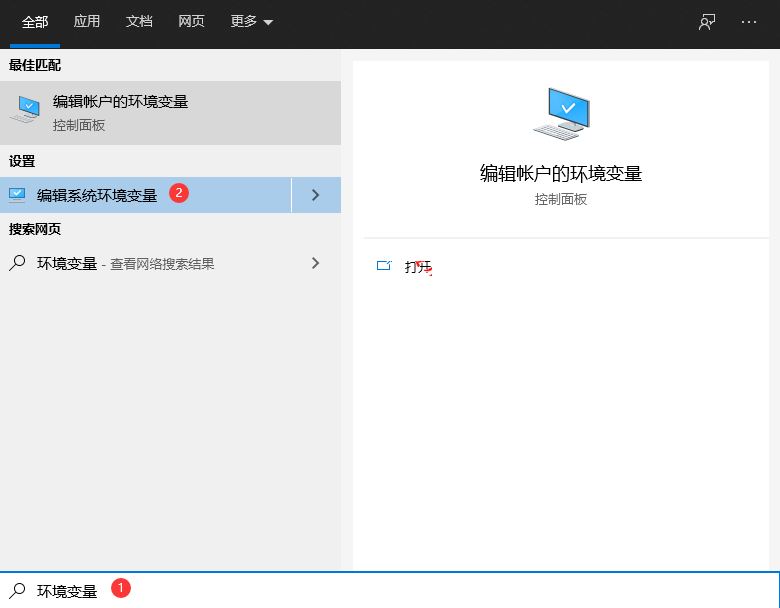Viewport: 780px width, 608px height.
Task: Switch to the 网页 tab
Action: click(191, 21)
